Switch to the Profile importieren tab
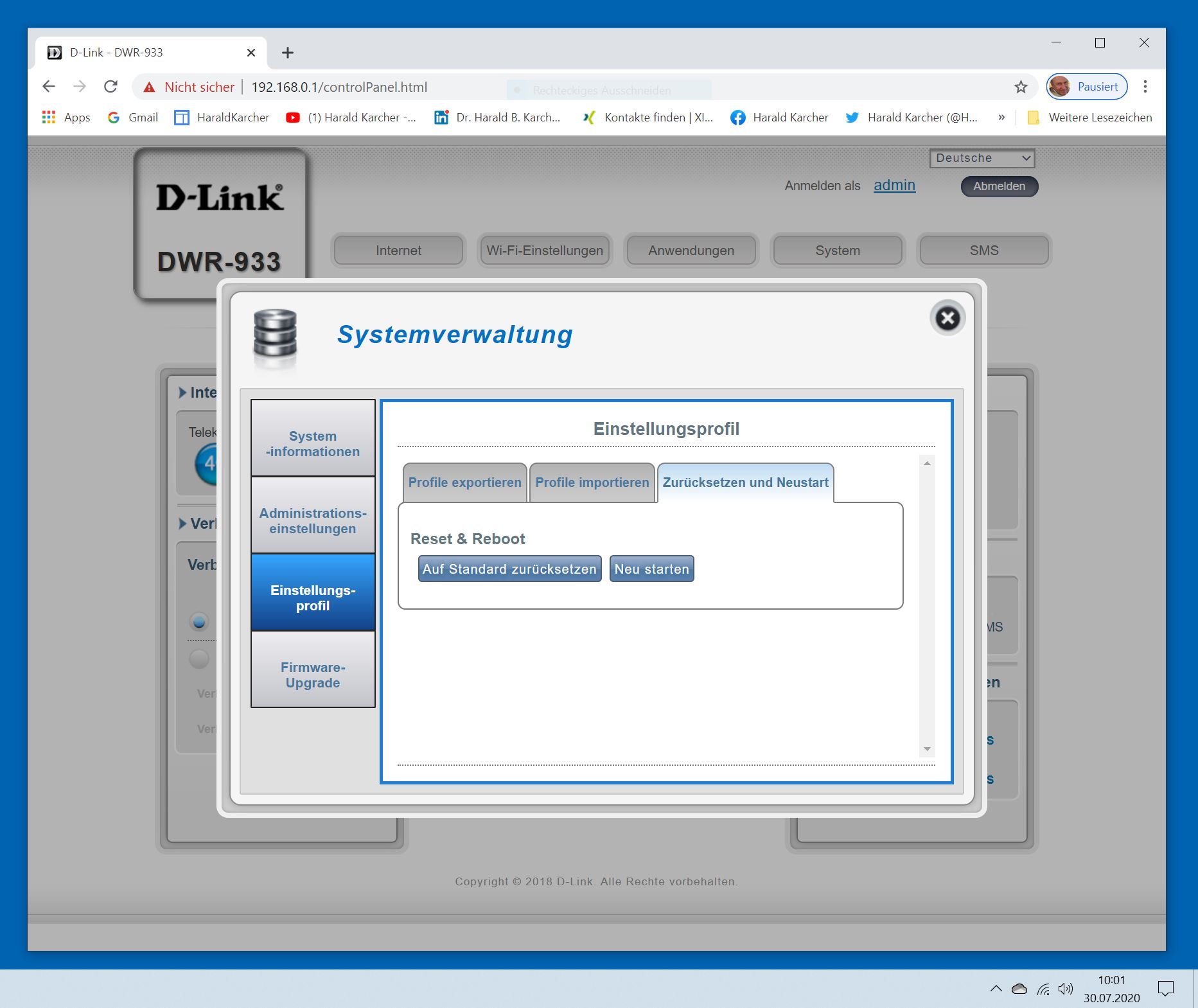 coord(592,482)
